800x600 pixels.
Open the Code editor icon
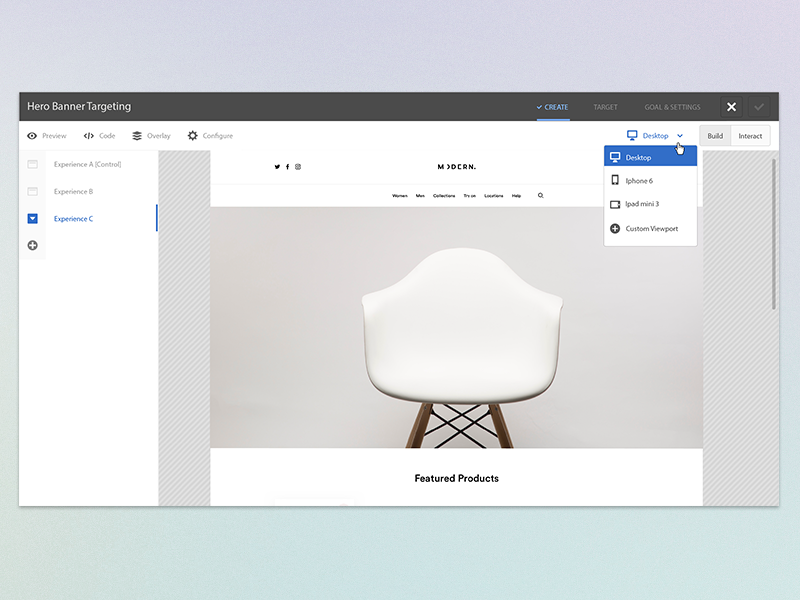[87, 135]
